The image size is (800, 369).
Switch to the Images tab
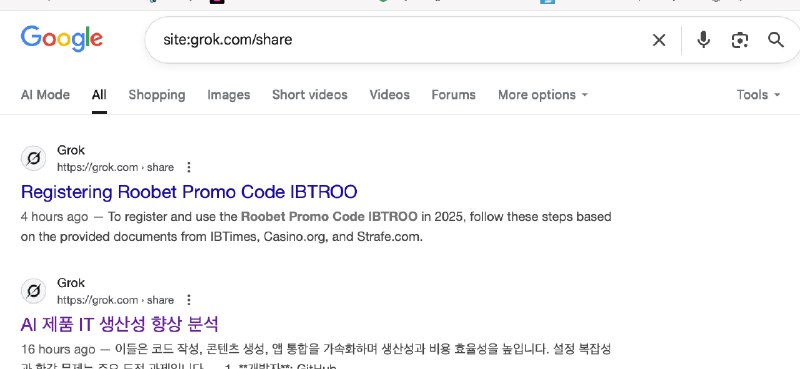(x=229, y=95)
